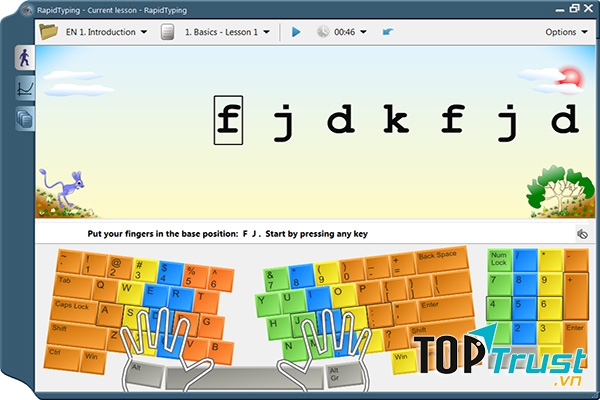This screenshot has height=400, width=600.
Task: Click the orange G key
Action: point(210,325)
